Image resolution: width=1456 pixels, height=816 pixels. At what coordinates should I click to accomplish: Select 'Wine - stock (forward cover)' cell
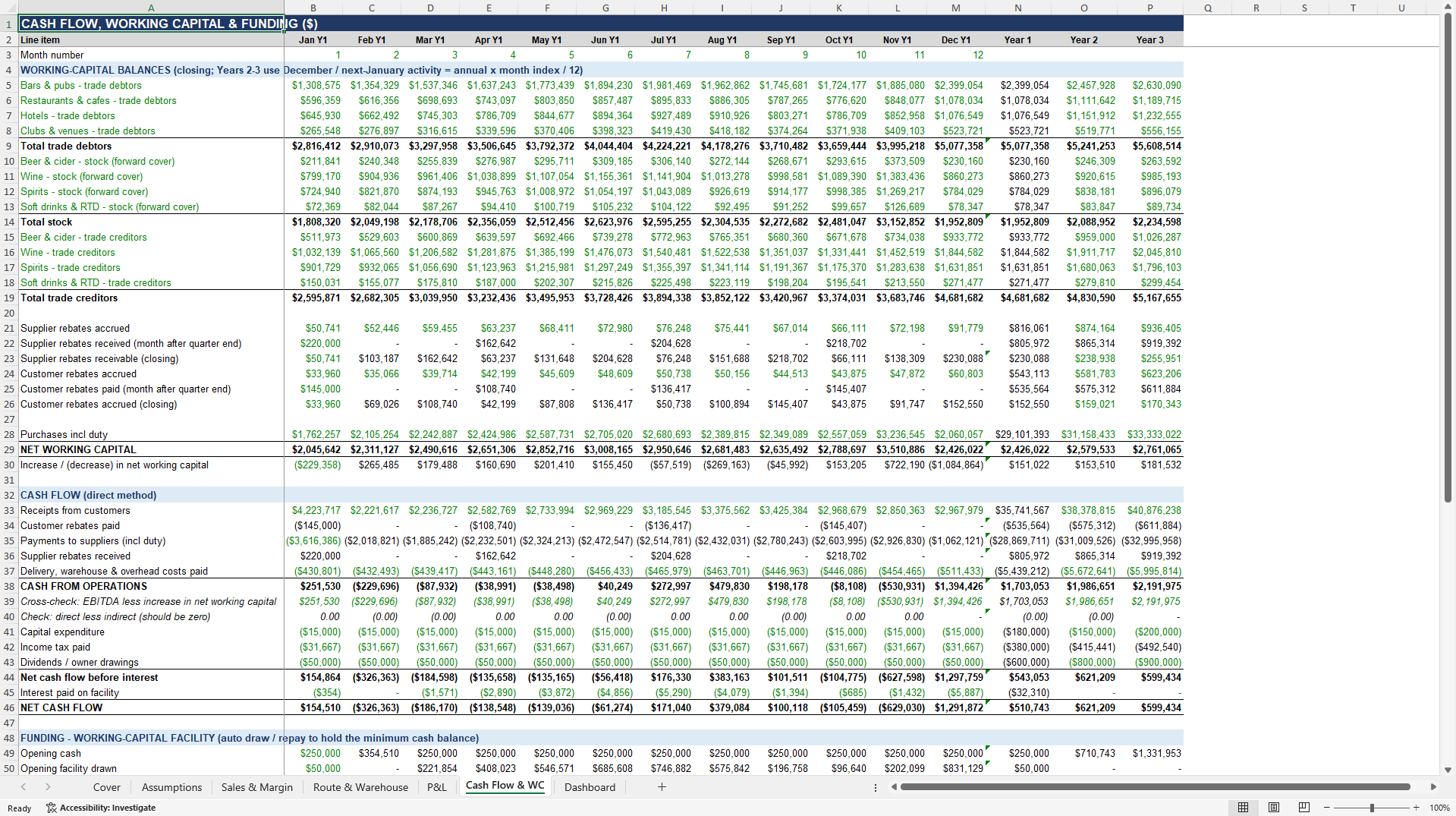click(151, 176)
